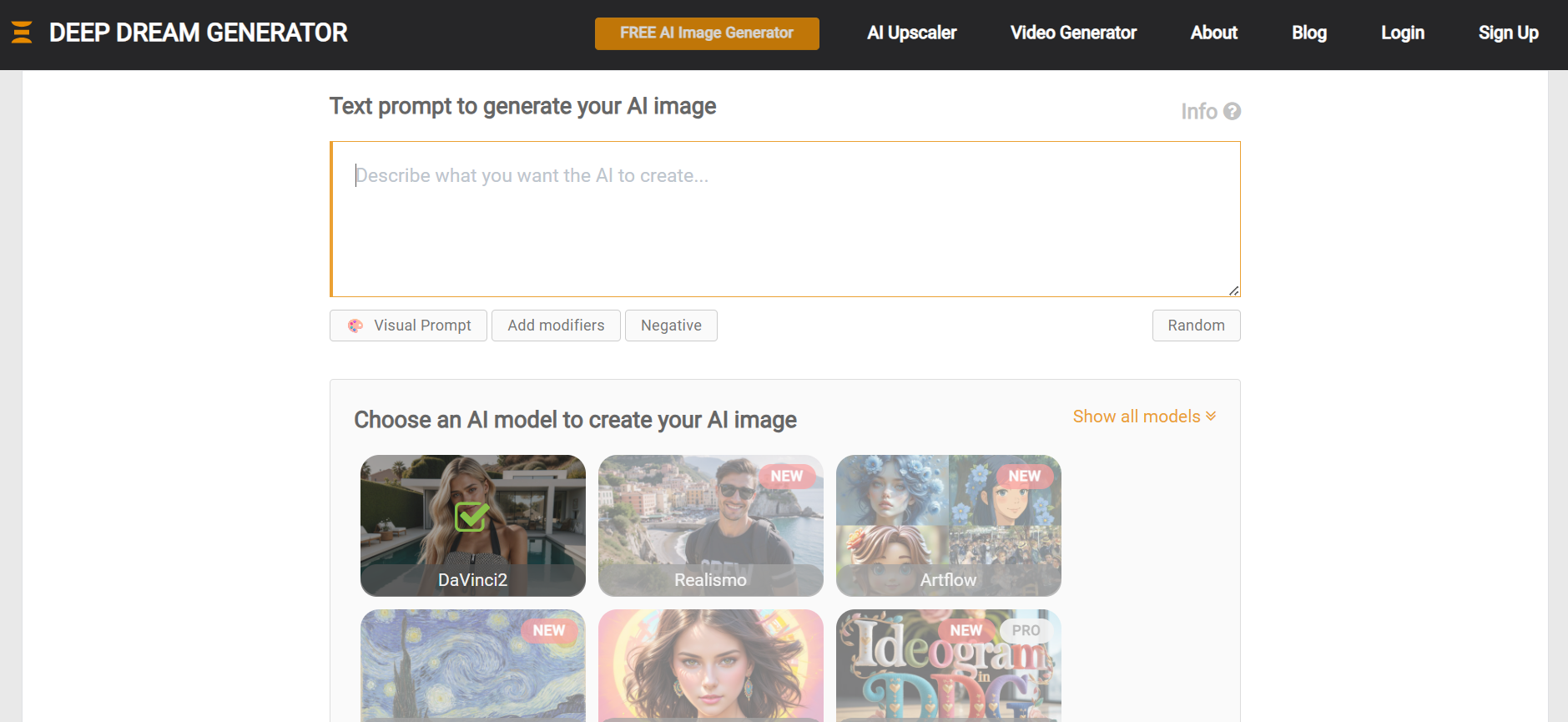
Task: Open Video Generator page
Action: 1073,33
